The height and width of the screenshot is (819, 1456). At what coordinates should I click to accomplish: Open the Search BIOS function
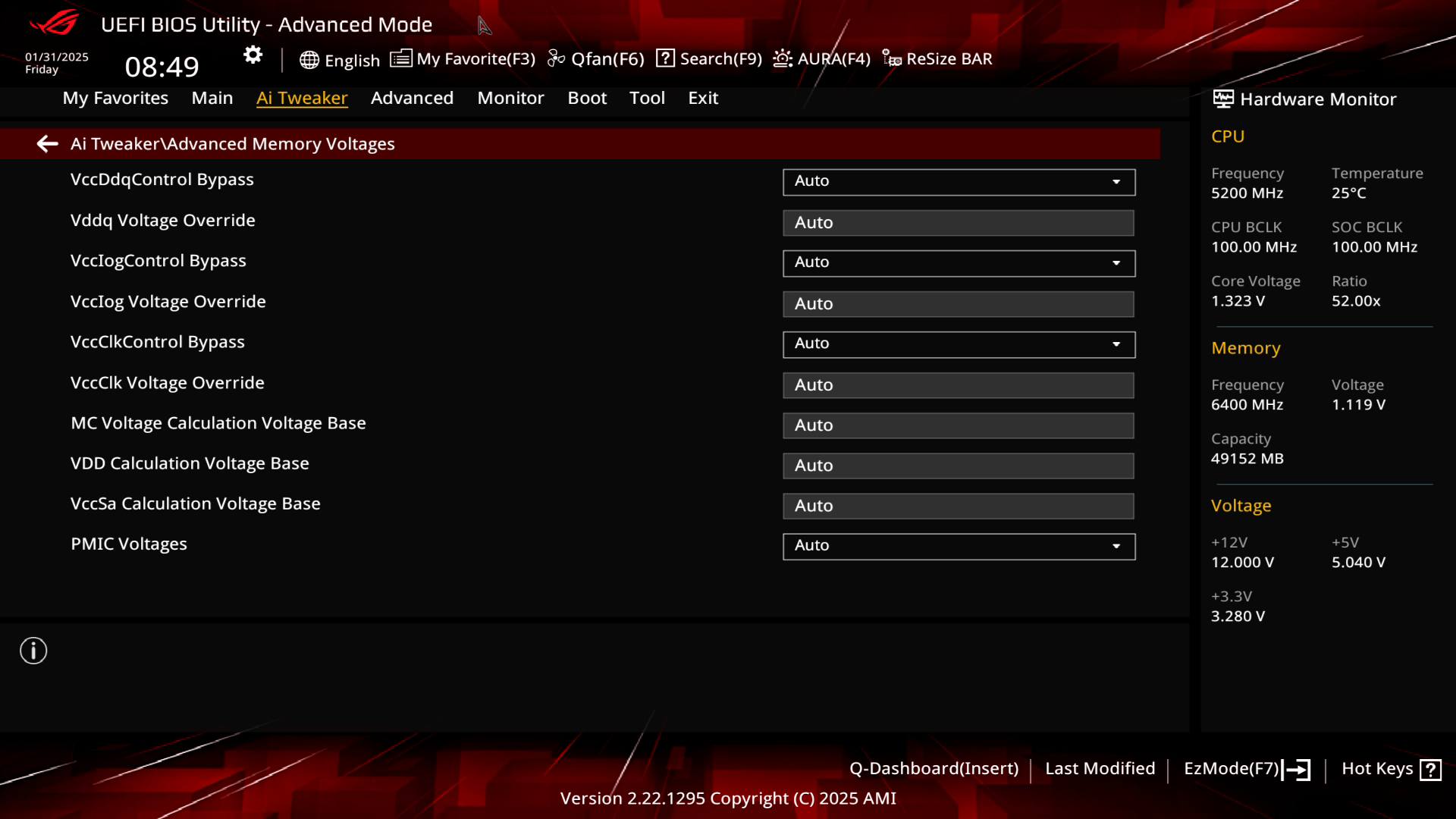(710, 58)
